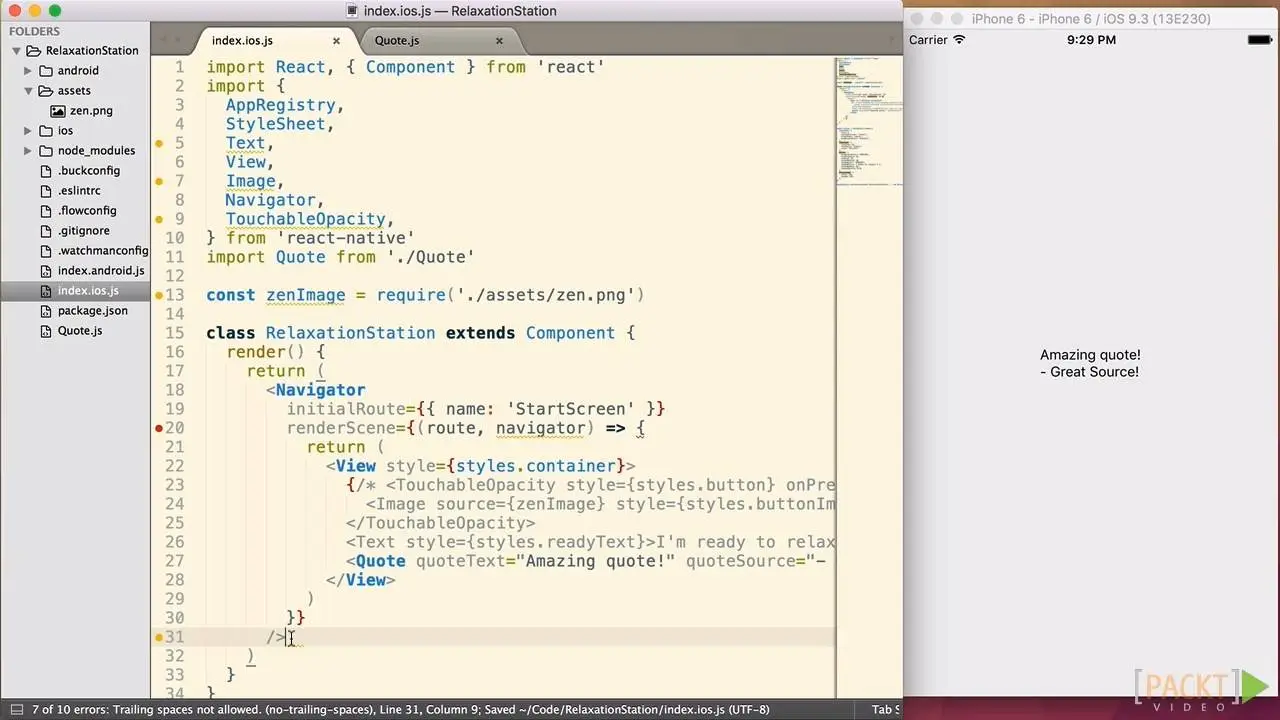Open Quote.js from the sidebar
The image size is (1280, 720).
pyautogui.click(x=80, y=331)
